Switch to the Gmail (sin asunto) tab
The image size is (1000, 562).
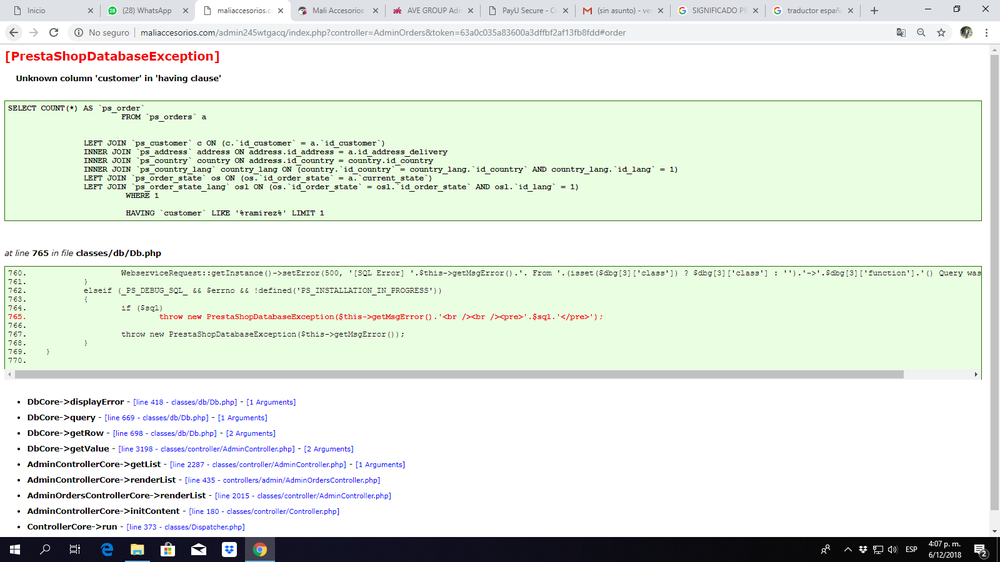[x=623, y=11]
